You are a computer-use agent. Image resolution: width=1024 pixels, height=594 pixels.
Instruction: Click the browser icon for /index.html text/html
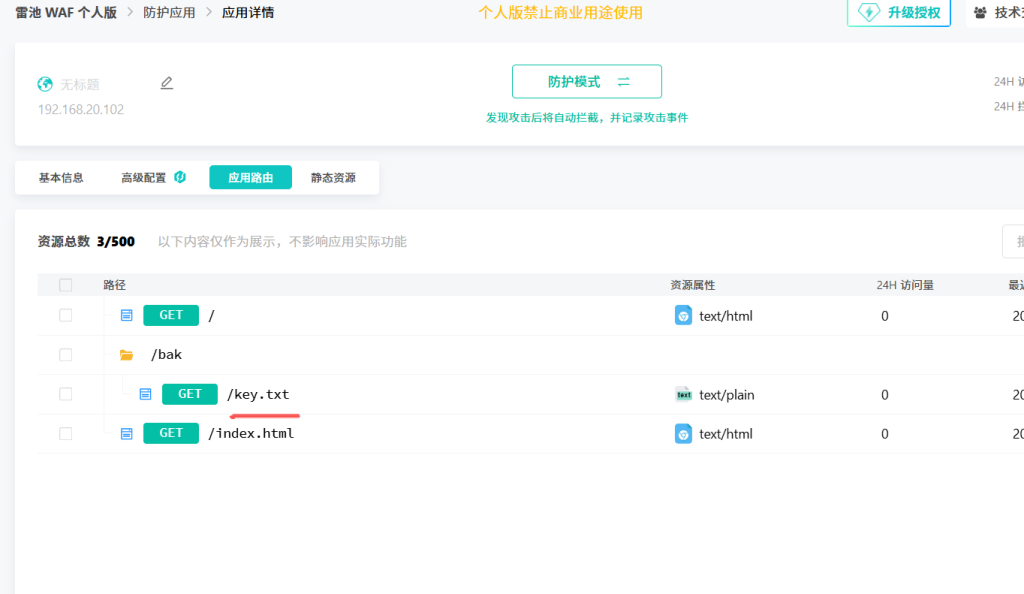[683, 434]
